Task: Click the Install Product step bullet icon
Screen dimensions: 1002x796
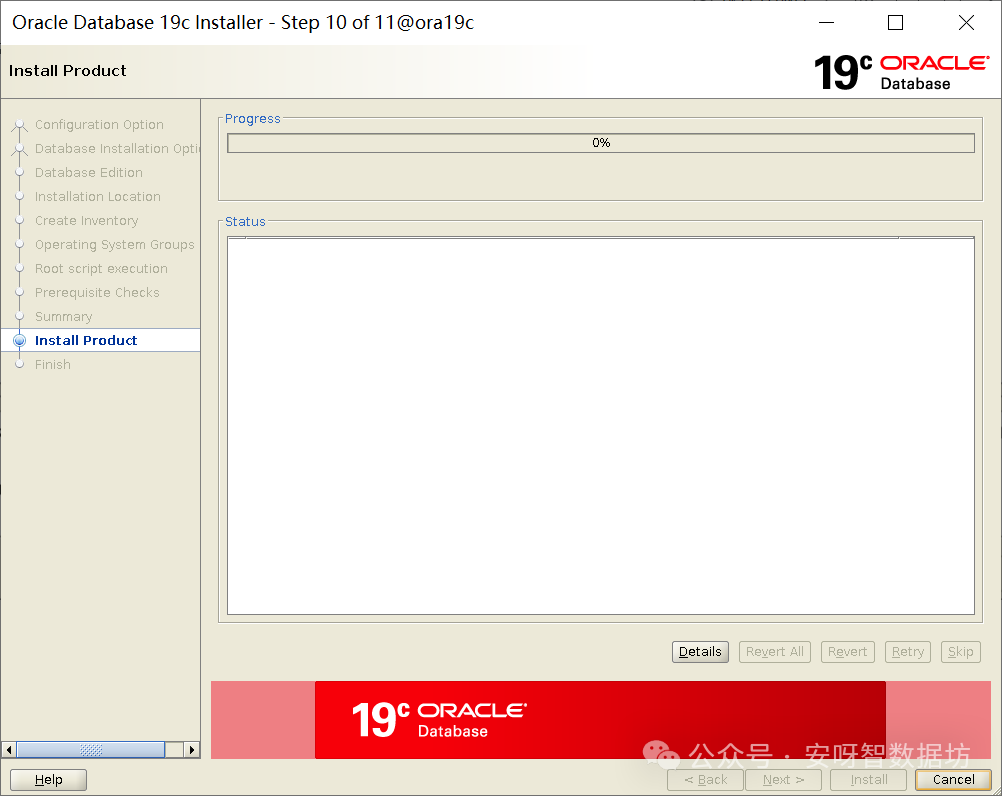Action: coord(20,341)
